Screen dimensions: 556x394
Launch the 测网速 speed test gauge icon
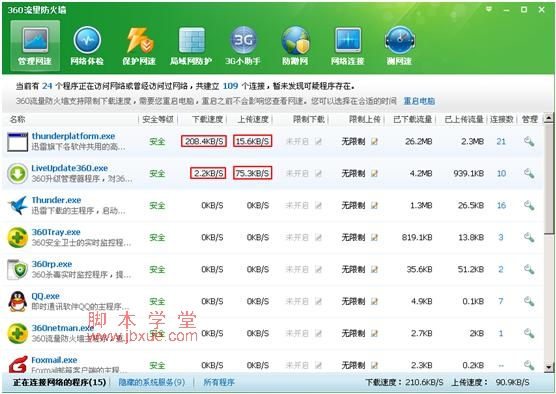(400, 40)
